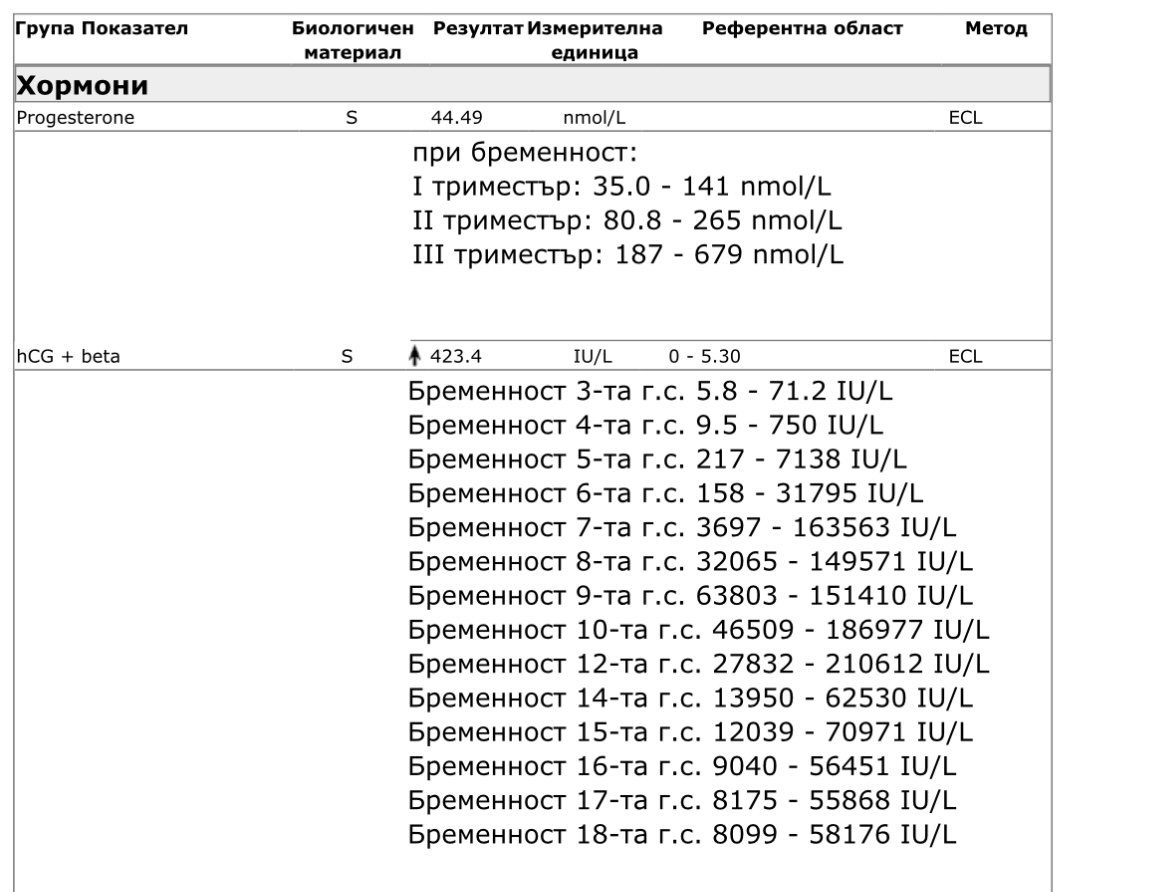
Task: Click the 'Референтна област' column header
Action: click(x=802, y=29)
